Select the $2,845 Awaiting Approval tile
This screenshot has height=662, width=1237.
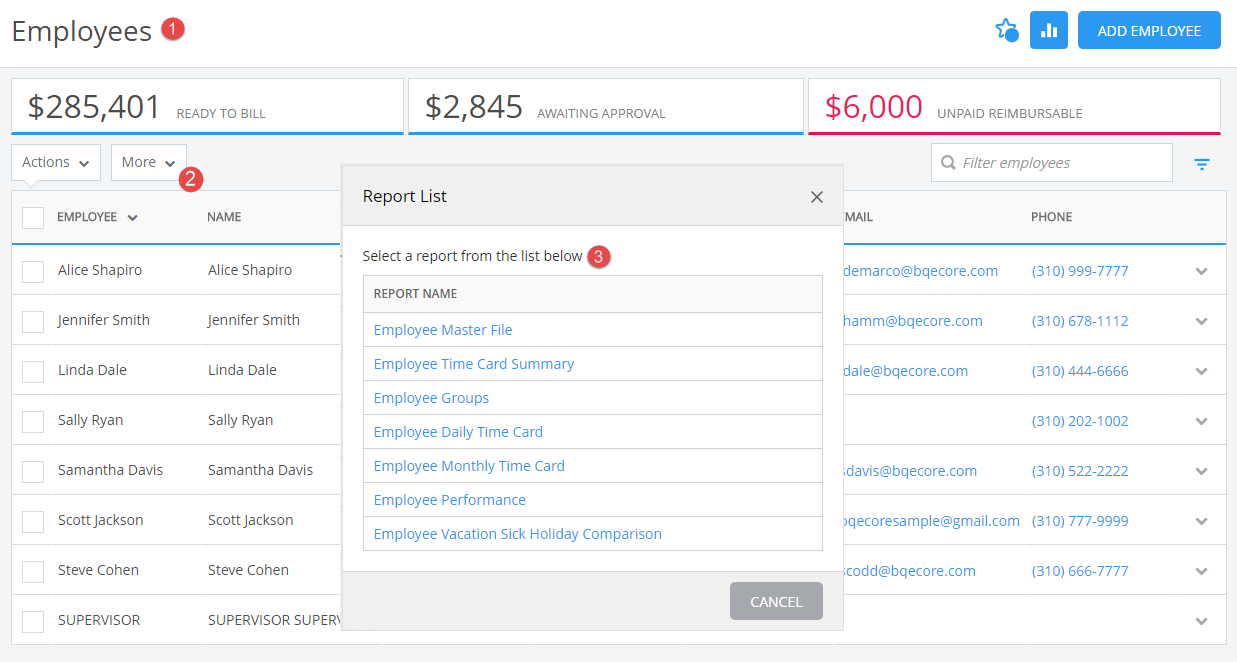point(606,106)
